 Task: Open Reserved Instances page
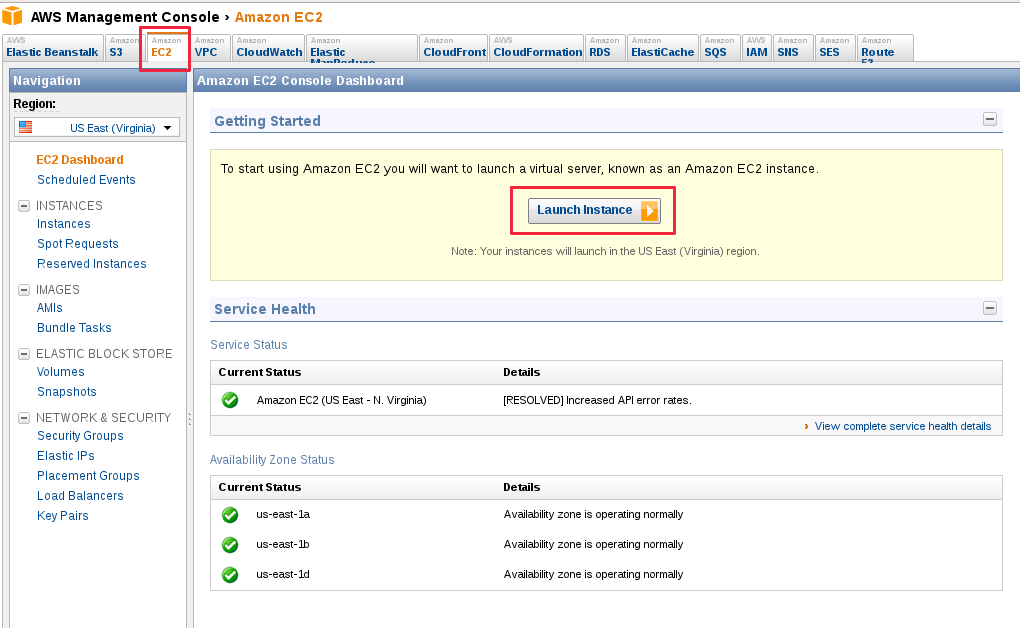(x=92, y=264)
